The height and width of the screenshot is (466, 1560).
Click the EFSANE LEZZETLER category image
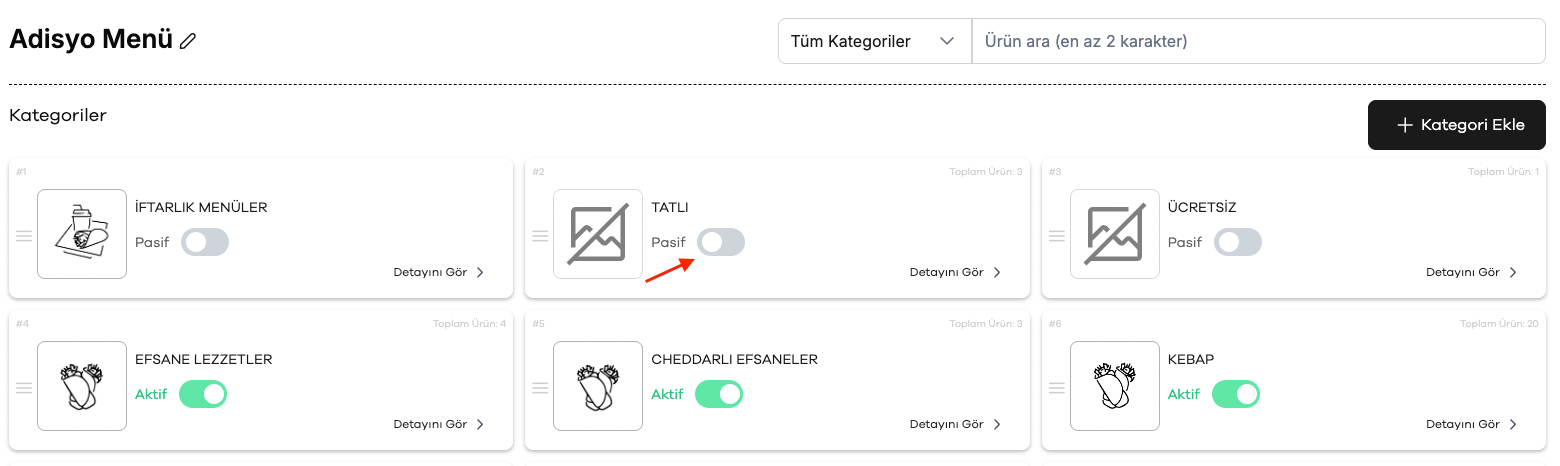82,386
